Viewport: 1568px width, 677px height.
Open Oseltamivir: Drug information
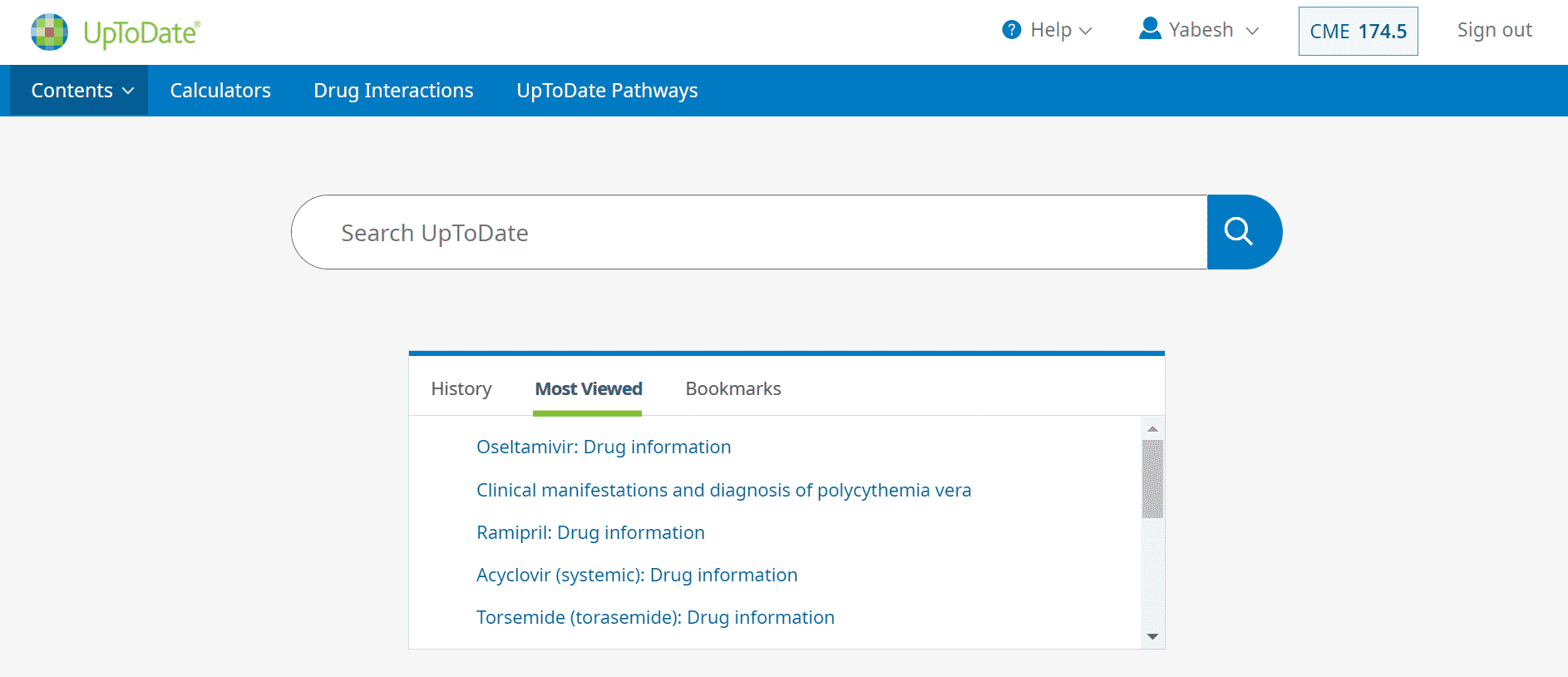click(604, 447)
